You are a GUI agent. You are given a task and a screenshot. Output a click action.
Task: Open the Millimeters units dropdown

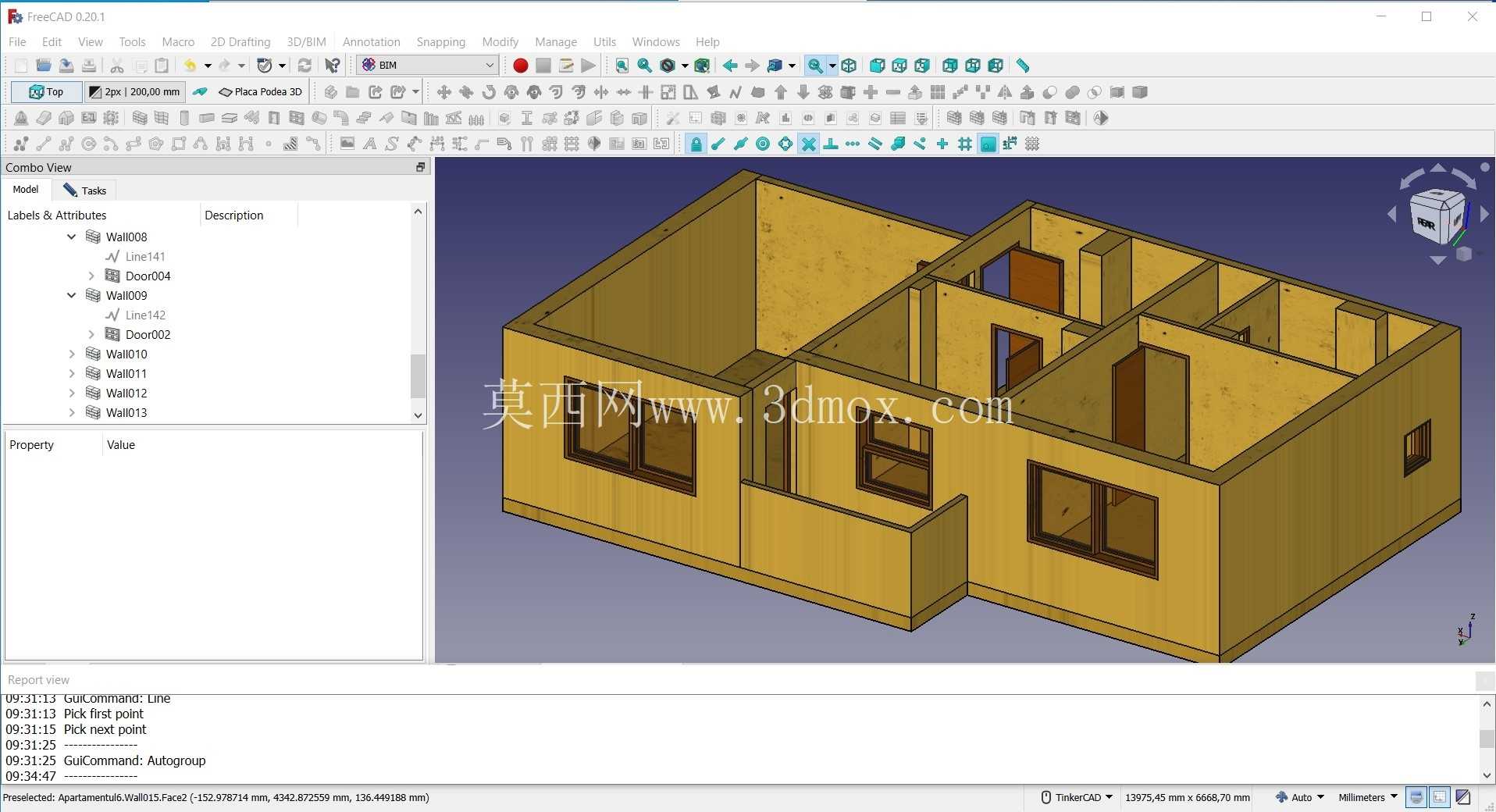coord(1368,797)
